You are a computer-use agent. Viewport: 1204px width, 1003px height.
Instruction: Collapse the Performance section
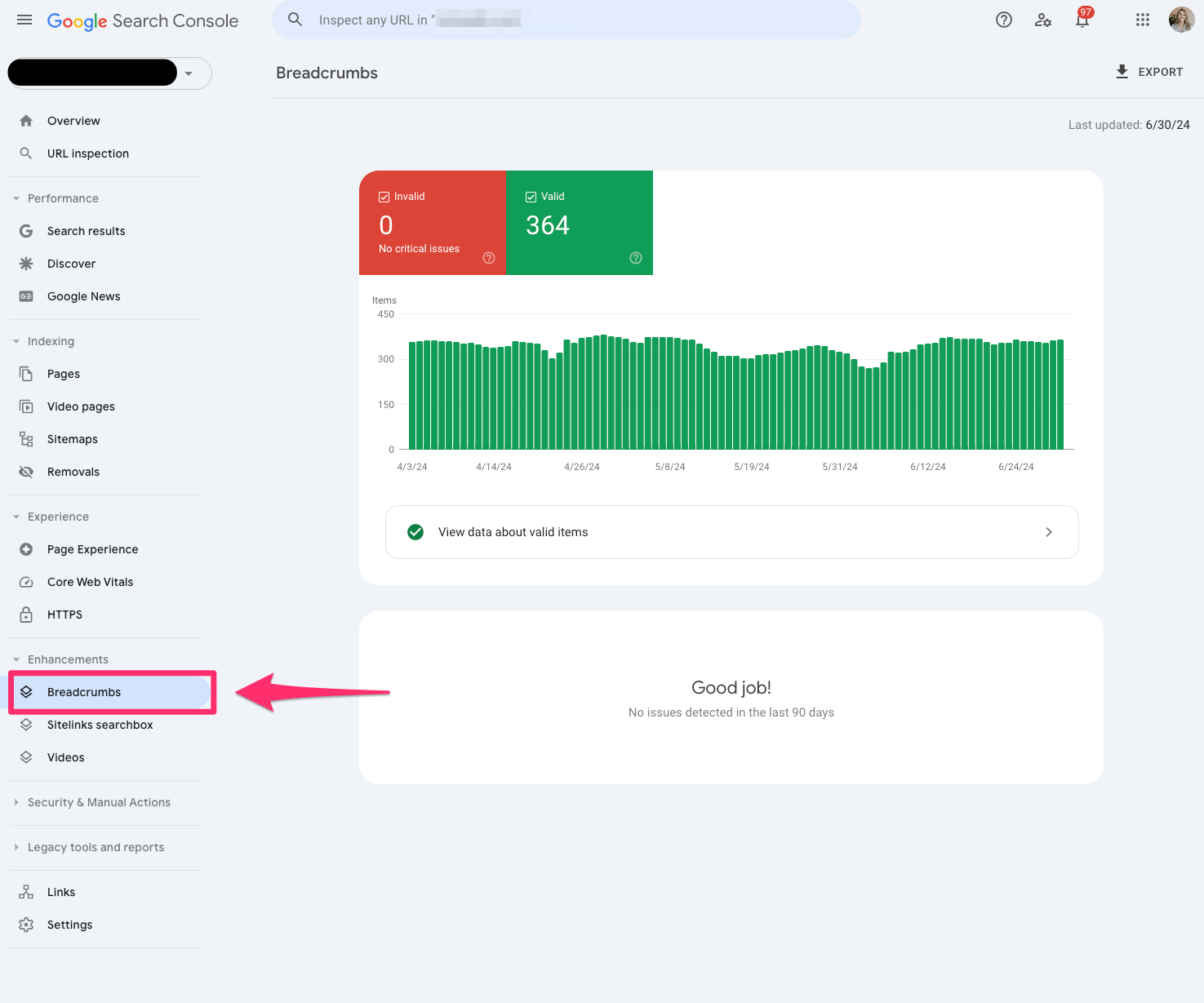tap(16, 198)
